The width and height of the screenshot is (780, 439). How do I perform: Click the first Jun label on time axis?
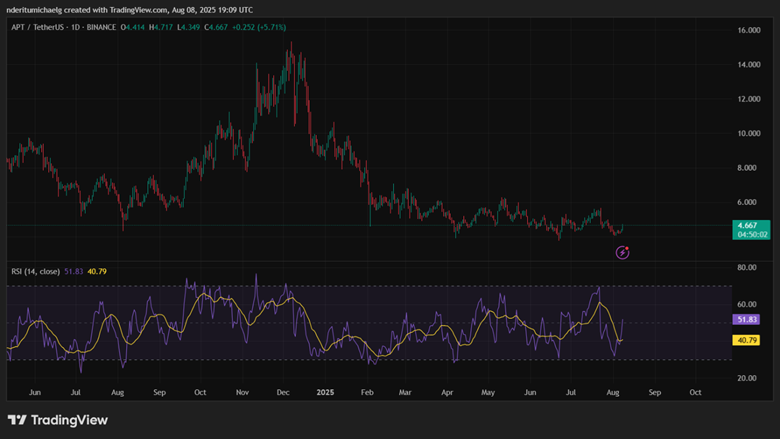coord(36,393)
